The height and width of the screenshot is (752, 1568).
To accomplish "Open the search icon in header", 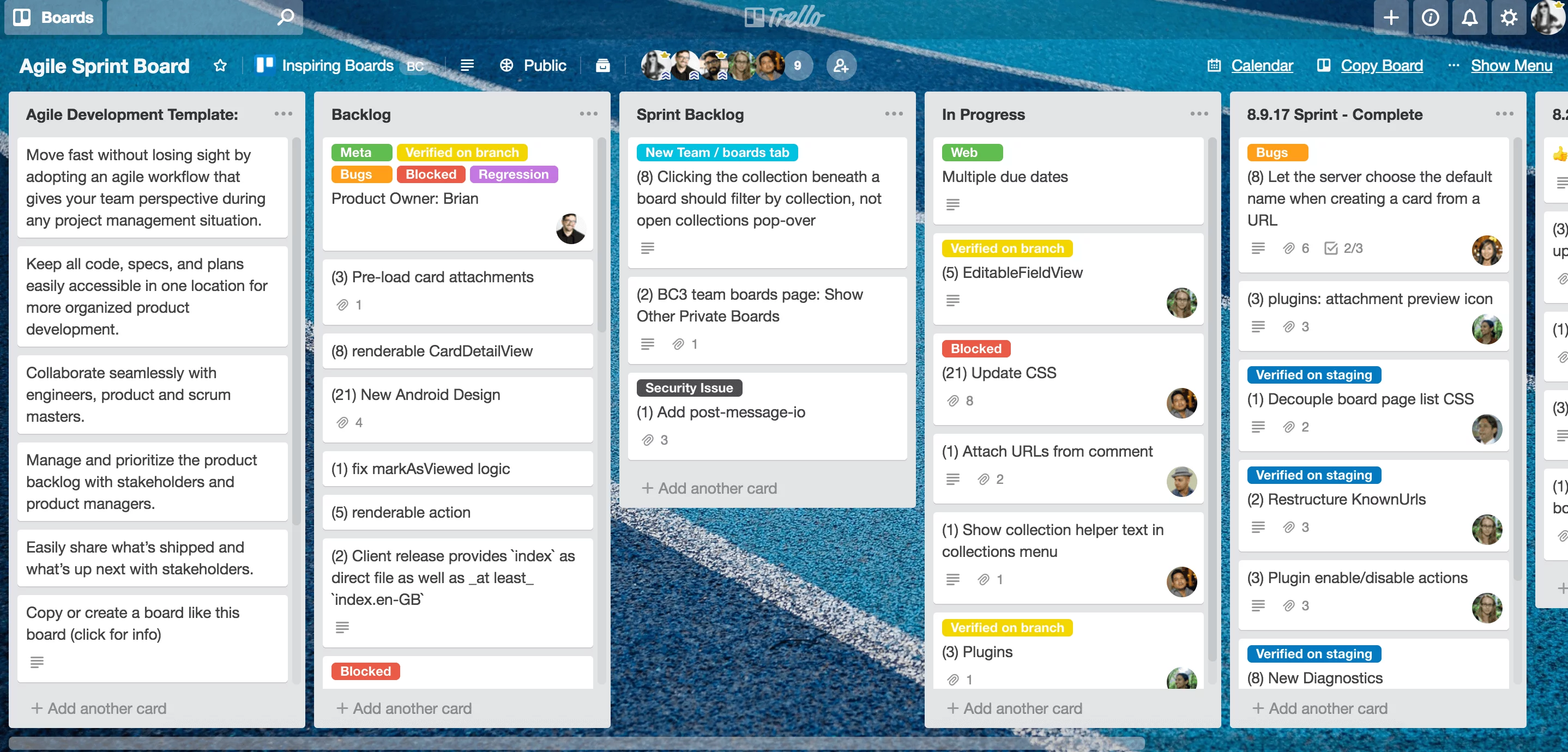I will point(285,17).
